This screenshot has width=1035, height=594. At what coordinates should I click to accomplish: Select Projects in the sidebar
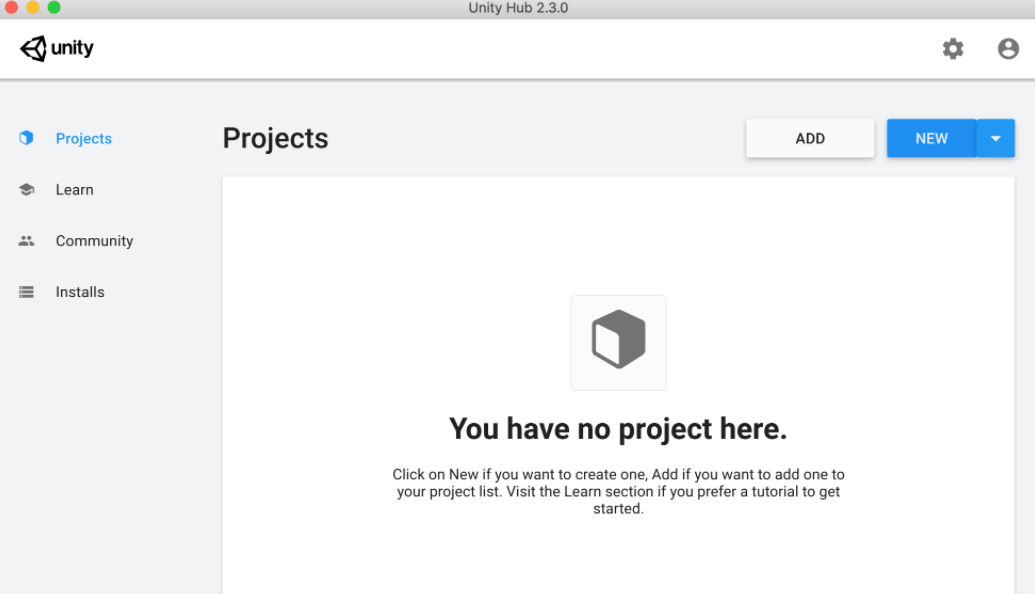[84, 139]
